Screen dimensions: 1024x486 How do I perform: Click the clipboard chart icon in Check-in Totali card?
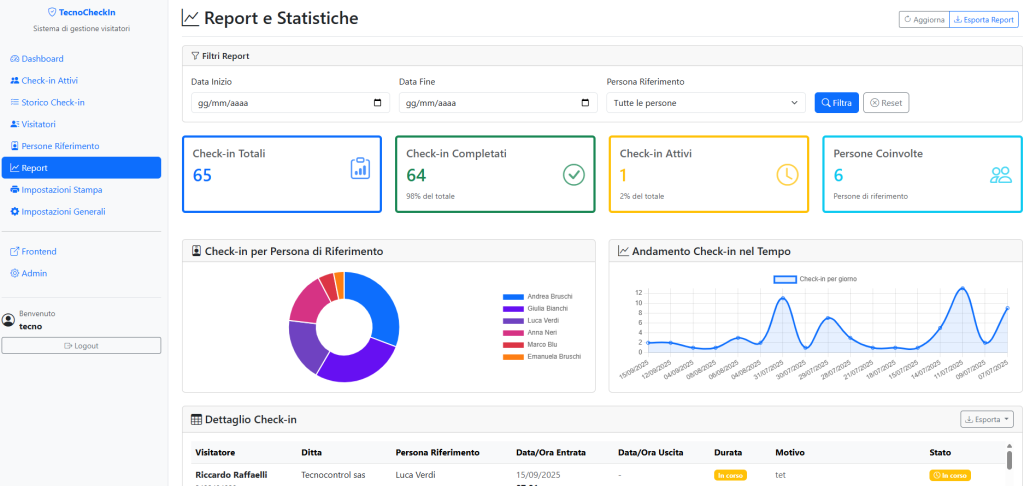(360, 169)
